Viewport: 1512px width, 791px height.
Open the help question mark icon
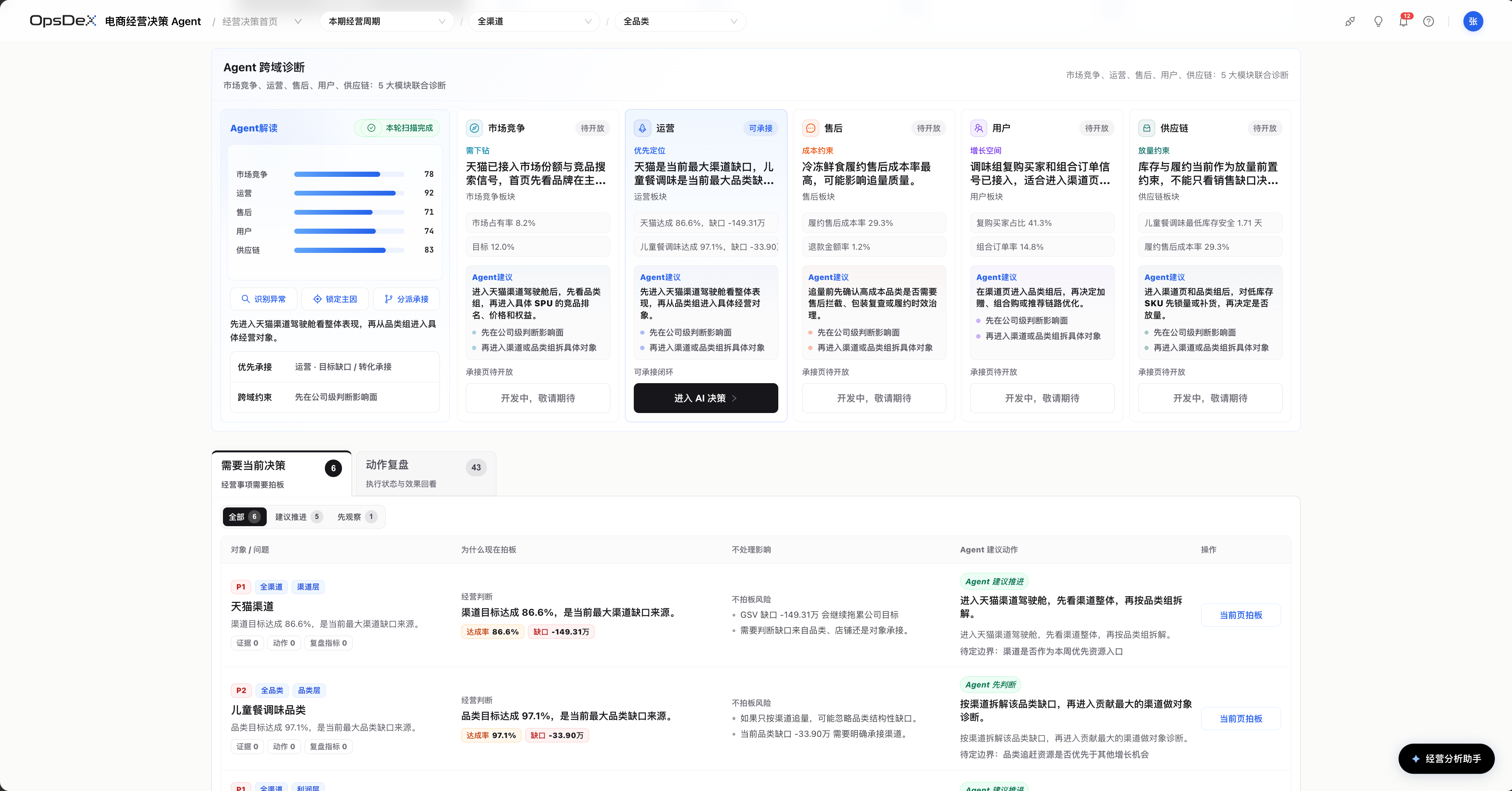click(1429, 22)
